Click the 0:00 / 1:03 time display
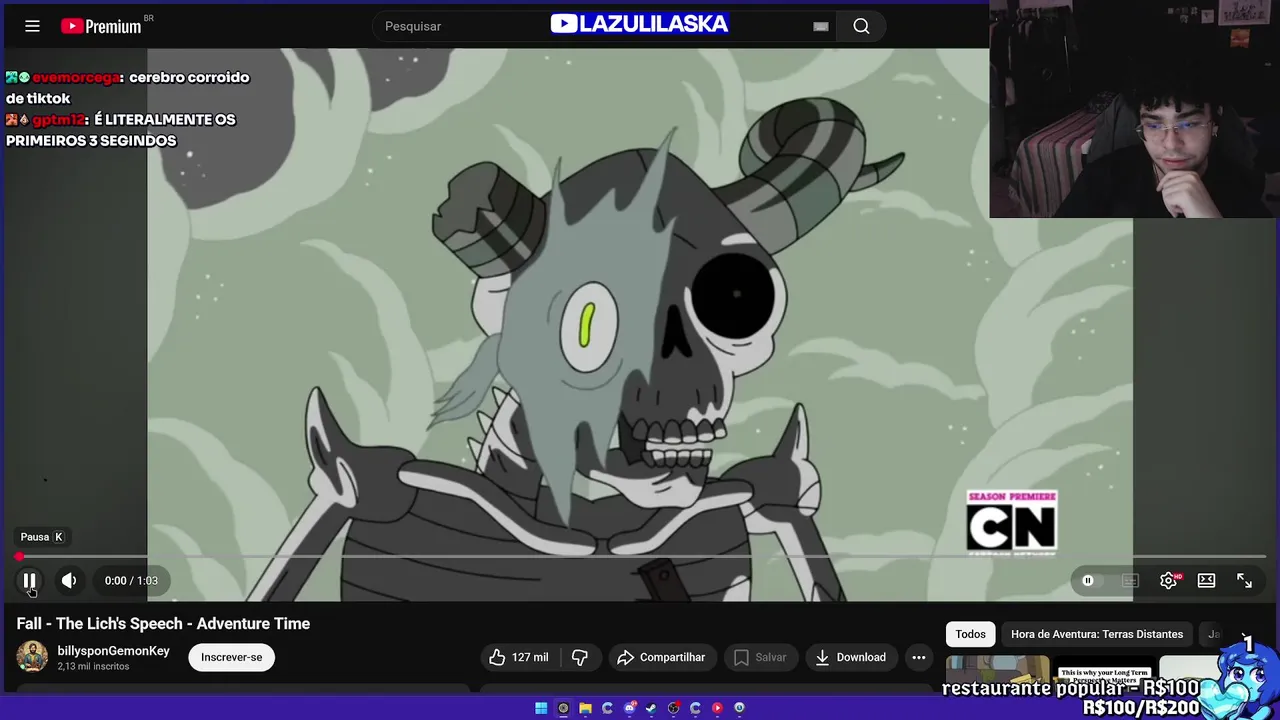The image size is (1280, 720). click(x=131, y=580)
